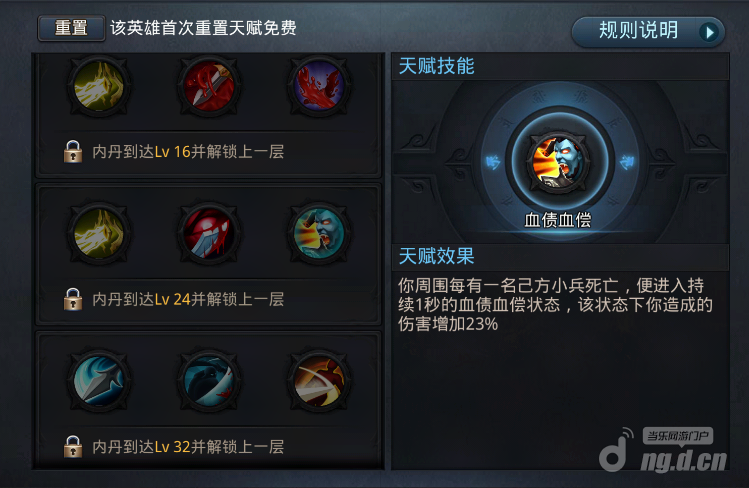This screenshot has height=488, width=749.
Task: Click the lock icon beside Lv 24 requirement
Action: [73, 299]
